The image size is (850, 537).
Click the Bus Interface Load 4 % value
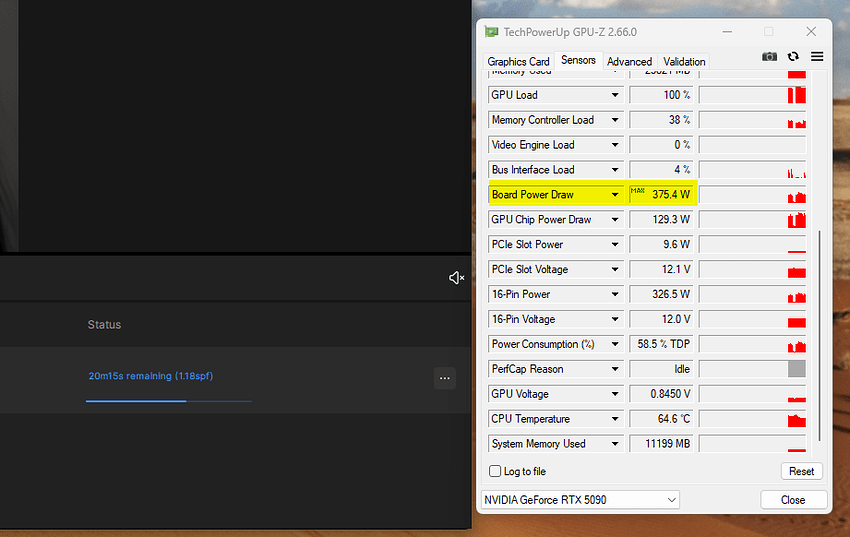click(x=661, y=170)
